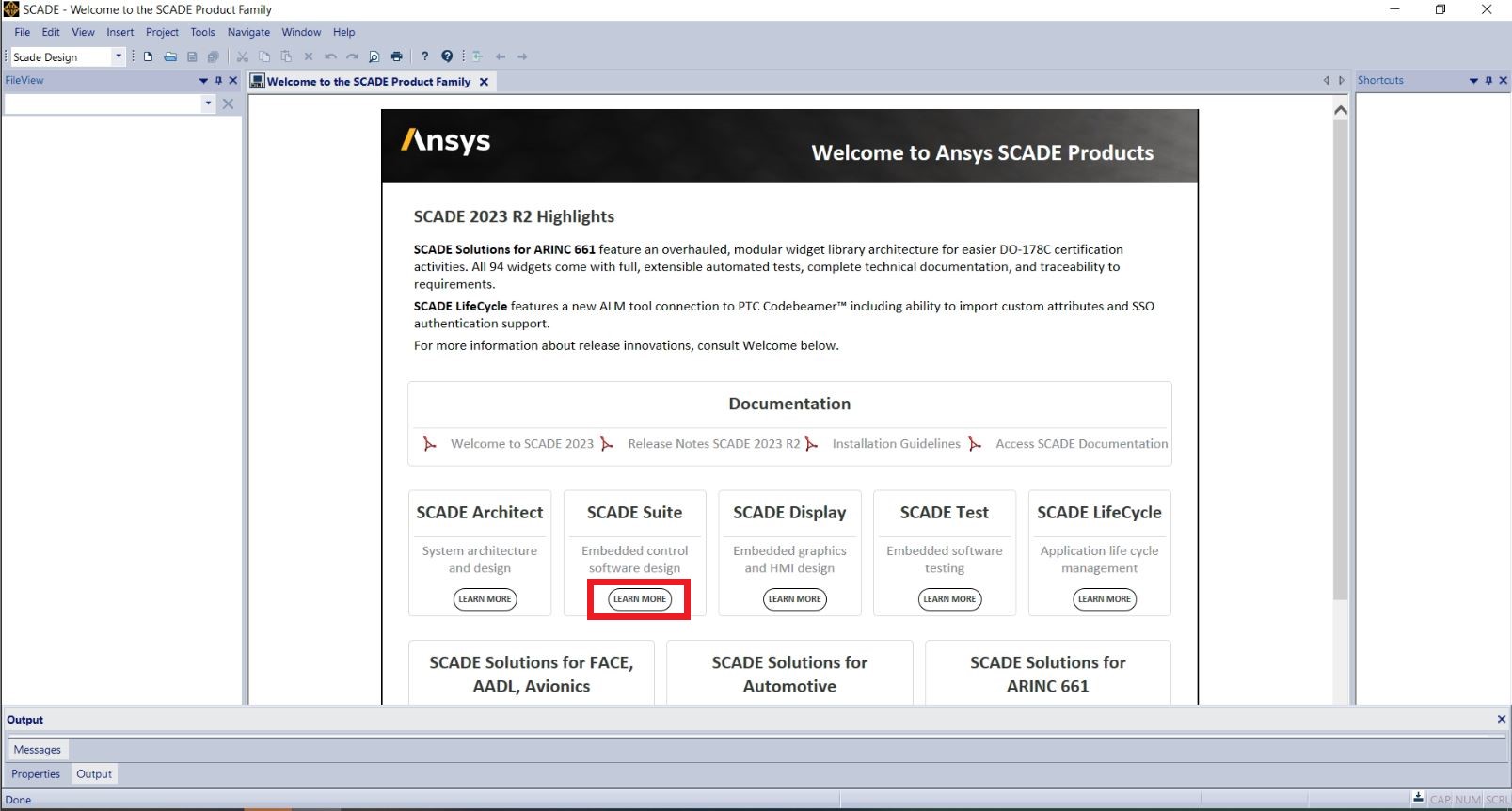Click the Copy toolbar icon
The image size is (1512, 811).
point(264,56)
